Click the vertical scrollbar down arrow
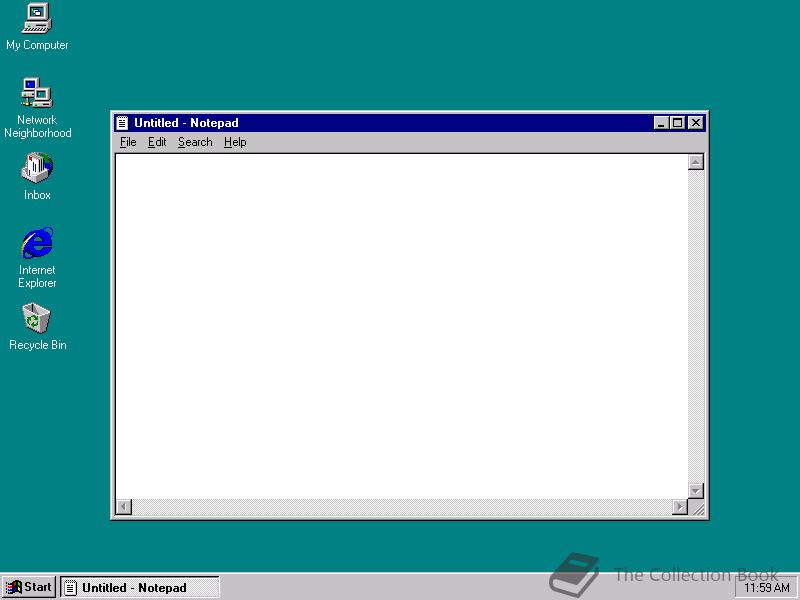 point(696,491)
